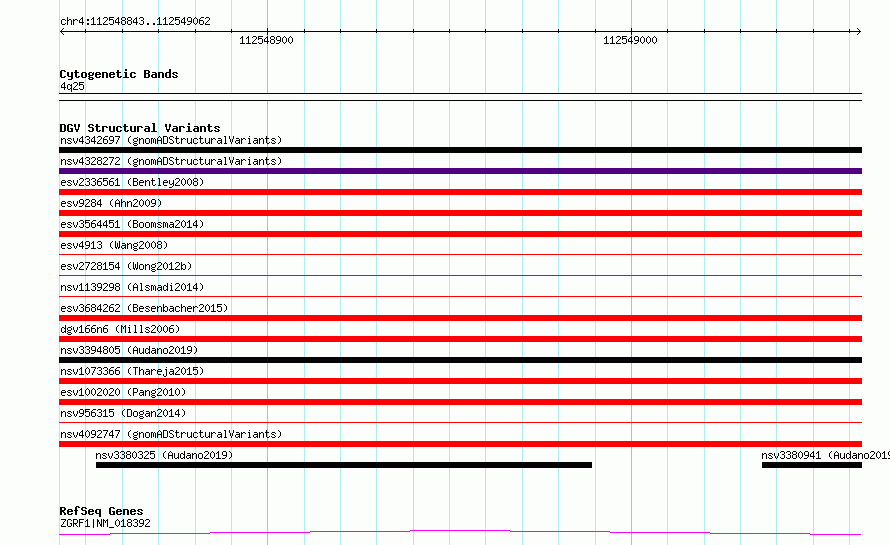Click the black bar for nsv3380325
The image size is (890, 545).
(x=344, y=465)
